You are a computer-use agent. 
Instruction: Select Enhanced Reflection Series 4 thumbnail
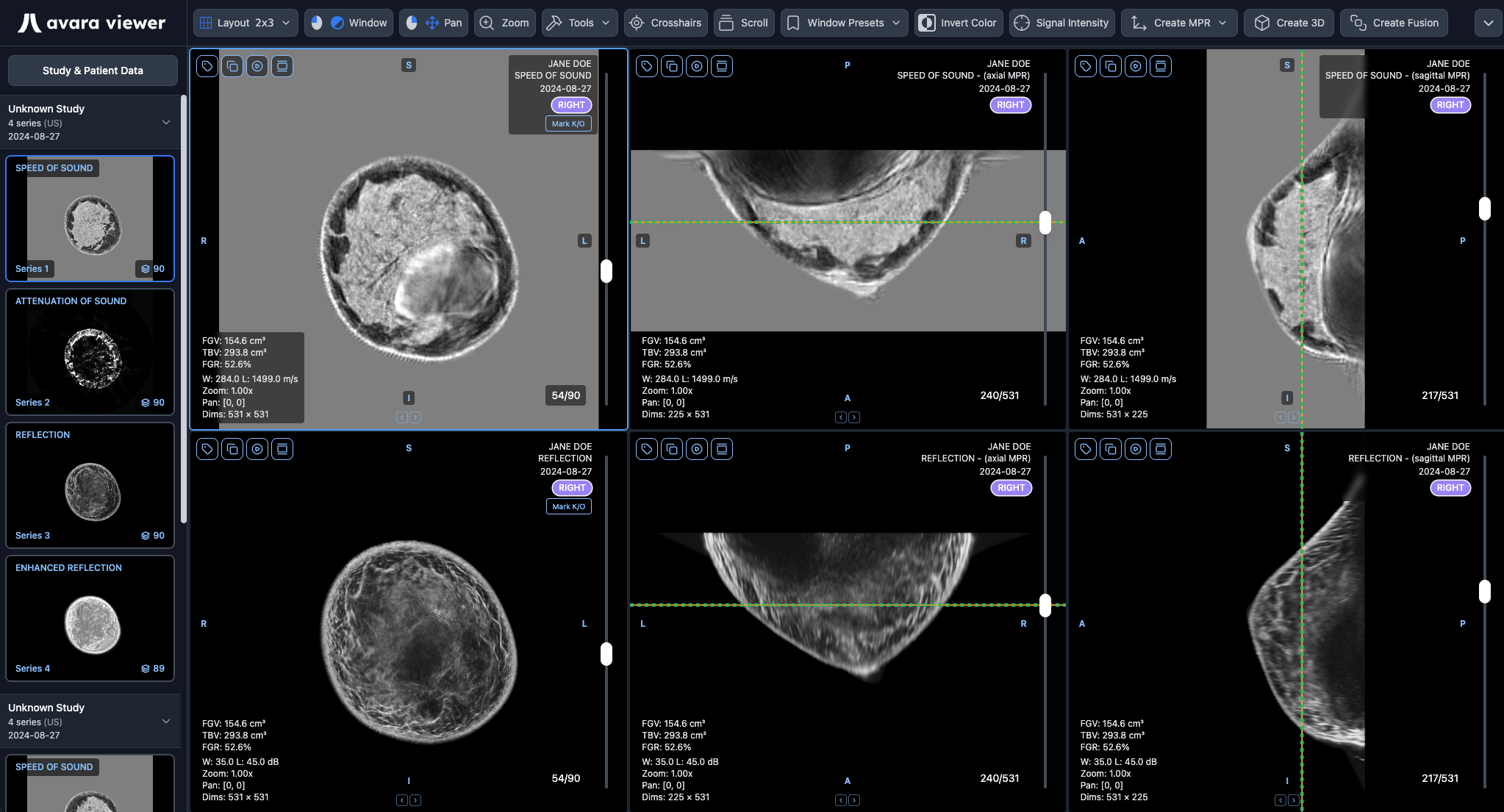pyautogui.click(x=90, y=618)
